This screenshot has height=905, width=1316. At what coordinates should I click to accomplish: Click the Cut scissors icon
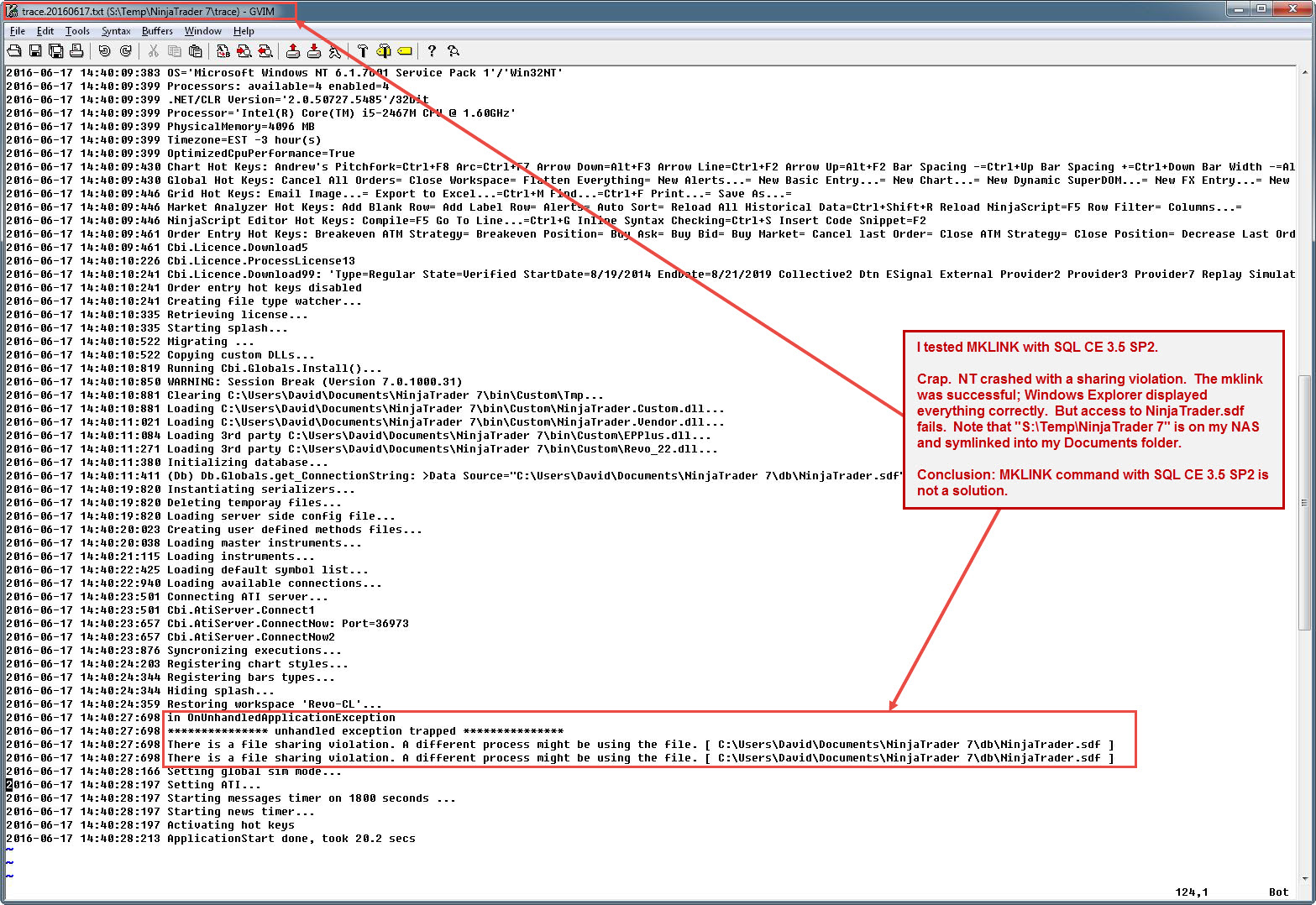(x=153, y=51)
